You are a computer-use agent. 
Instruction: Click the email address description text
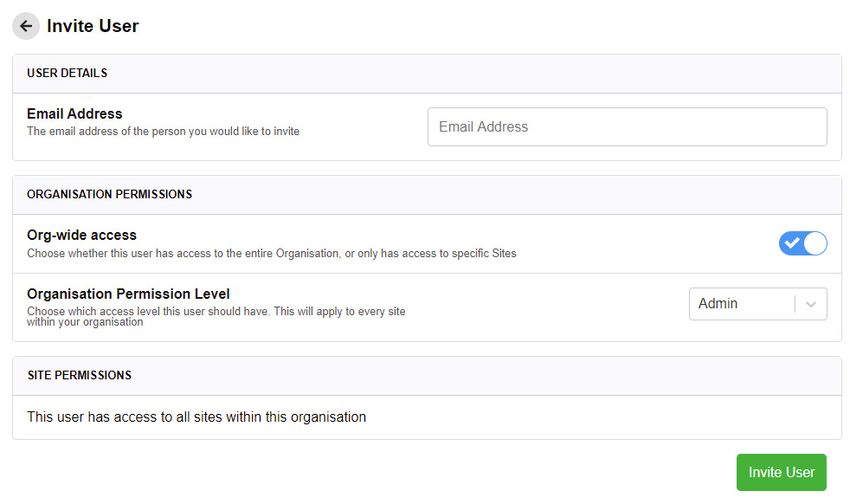point(163,131)
